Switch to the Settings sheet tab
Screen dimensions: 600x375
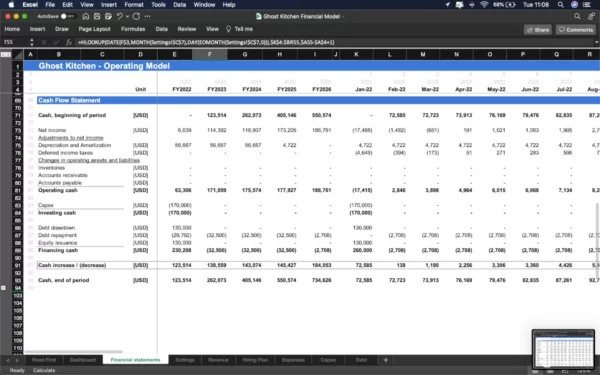click(x=185, y=360)
